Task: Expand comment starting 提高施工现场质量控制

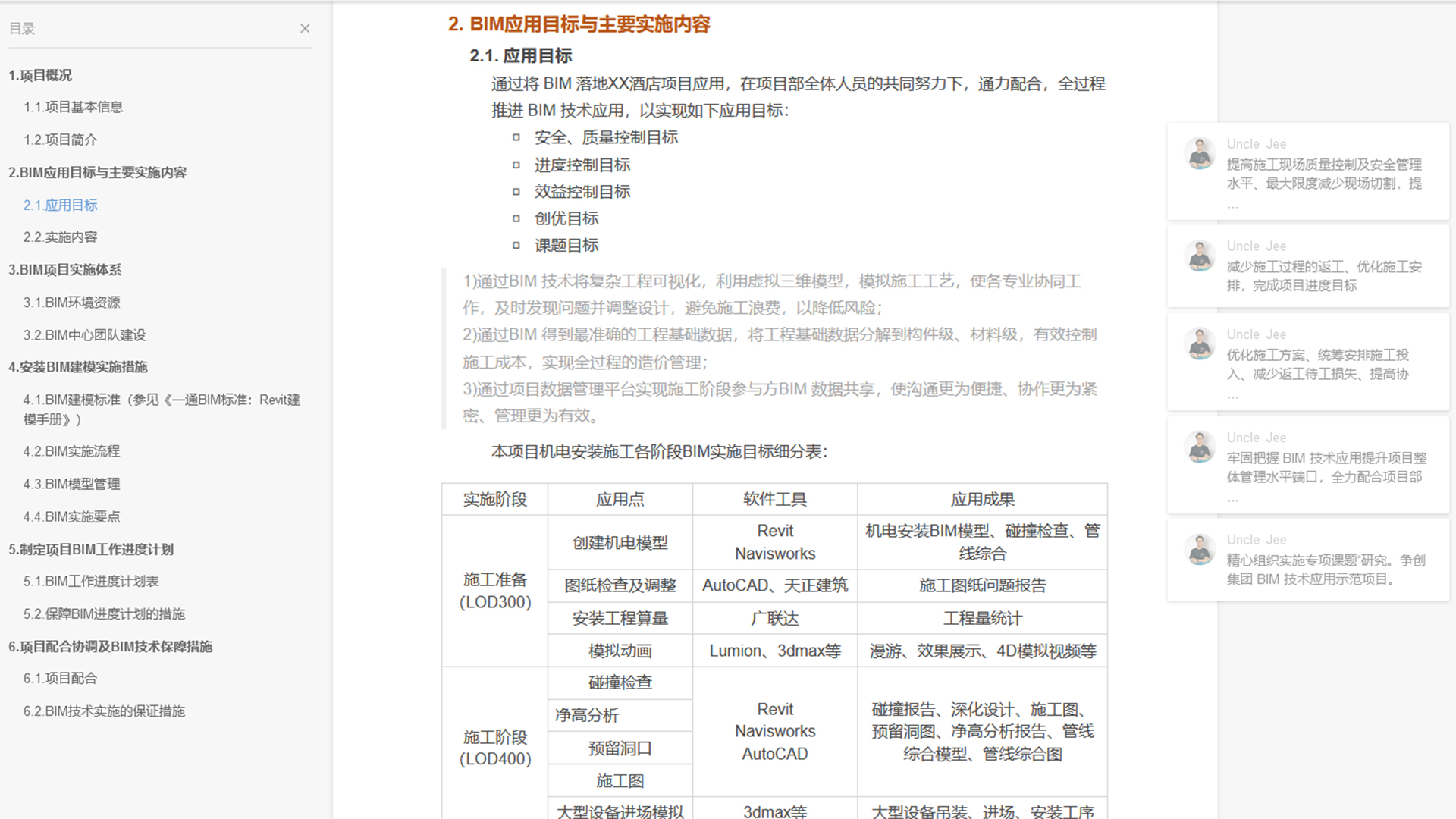Action: pos(1308,172)
